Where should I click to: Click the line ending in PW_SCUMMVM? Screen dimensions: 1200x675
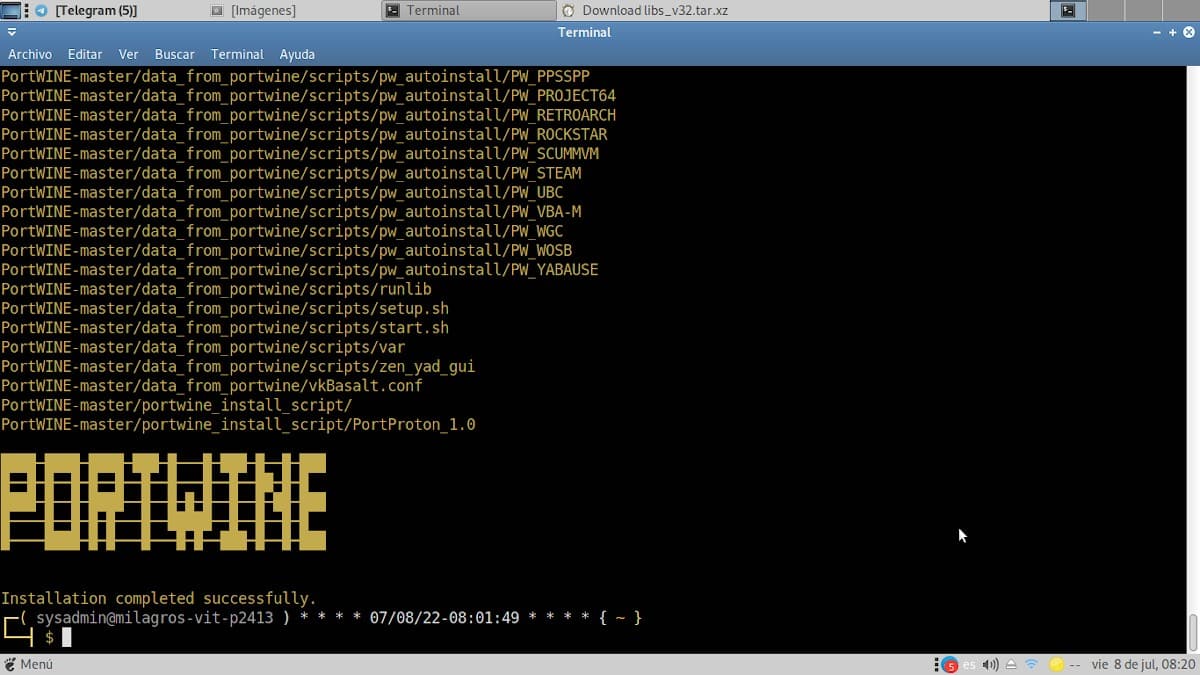pyautogui.click(x=300, y=154)
